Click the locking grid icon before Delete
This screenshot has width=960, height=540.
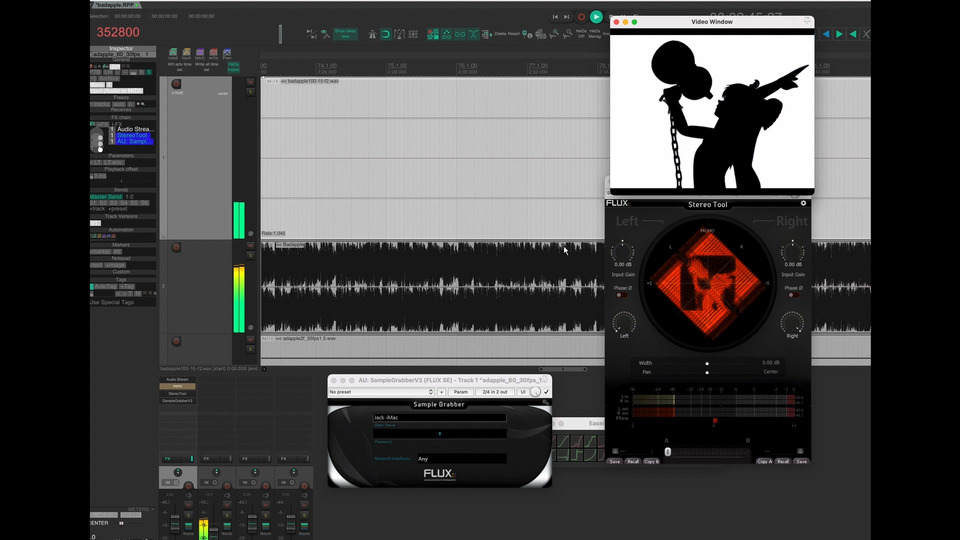[x=487, y=34]
